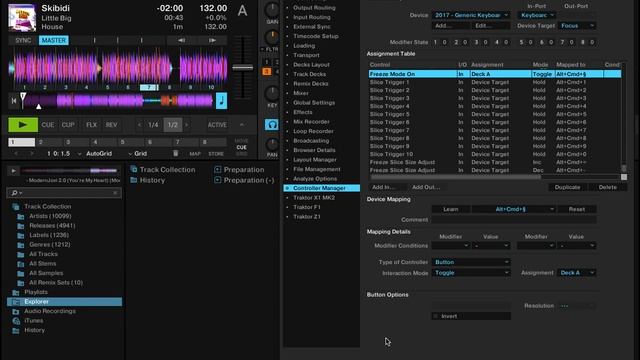Open the iTunes tree node

coord(34,321)
